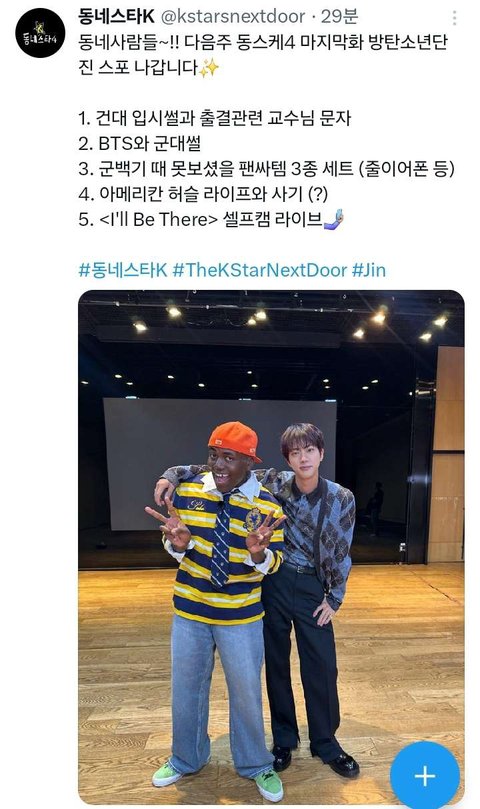This screenshot has height=809, width=480.
Task: Click list item 1 about 건대 입시썰
Action: click(x=215, y=118)
